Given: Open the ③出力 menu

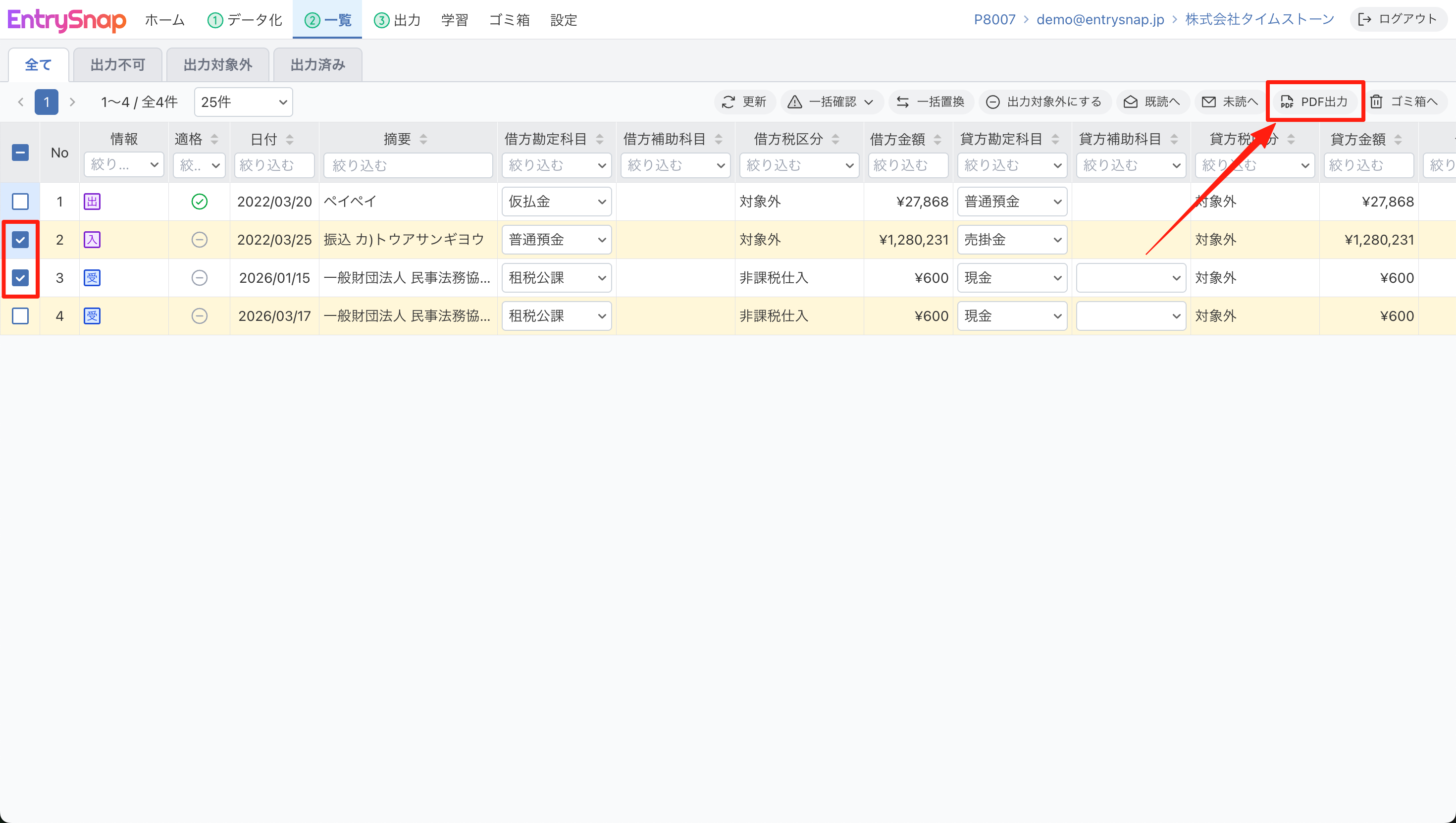Looking at the screenshot, I should [x=397, y=20].
